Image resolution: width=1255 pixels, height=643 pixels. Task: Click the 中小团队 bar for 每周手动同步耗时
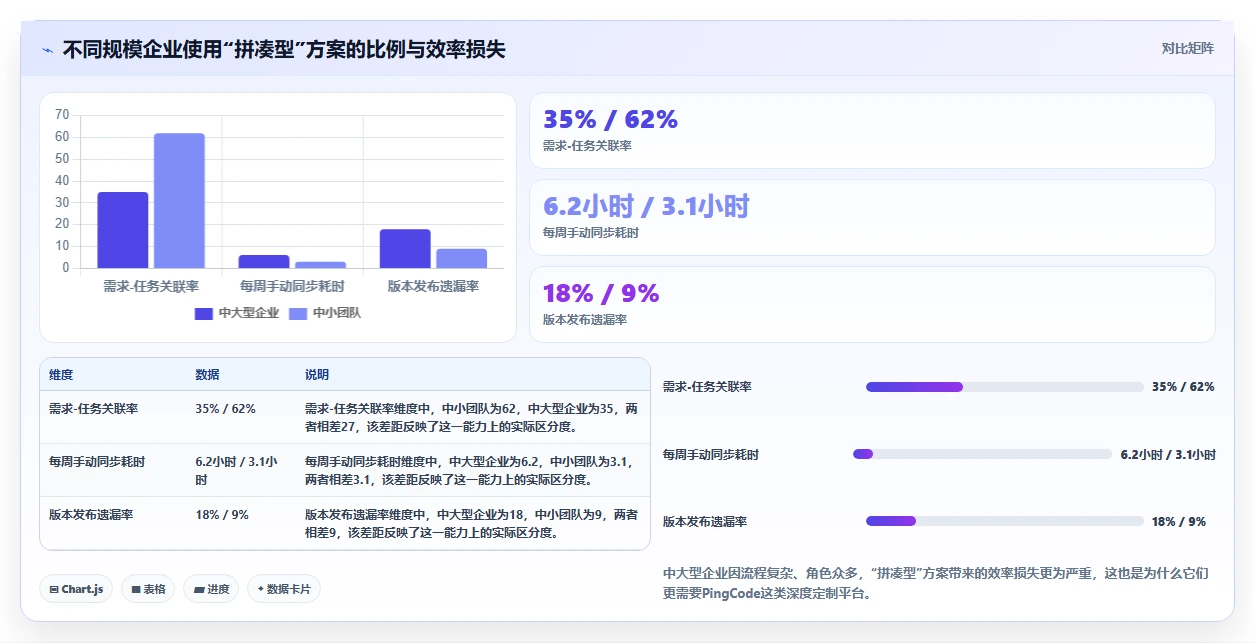pos(320,265)
